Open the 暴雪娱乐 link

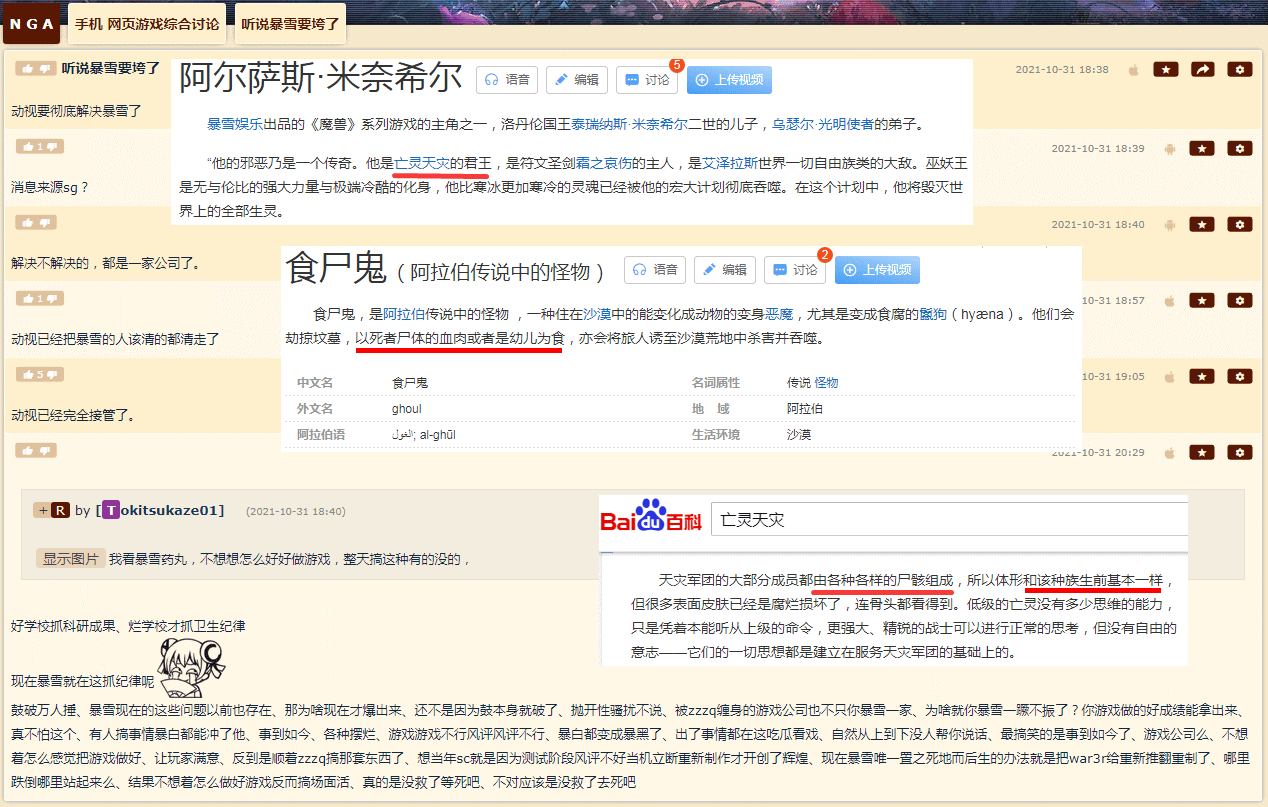pyautogui.click(x=235, y=125)
